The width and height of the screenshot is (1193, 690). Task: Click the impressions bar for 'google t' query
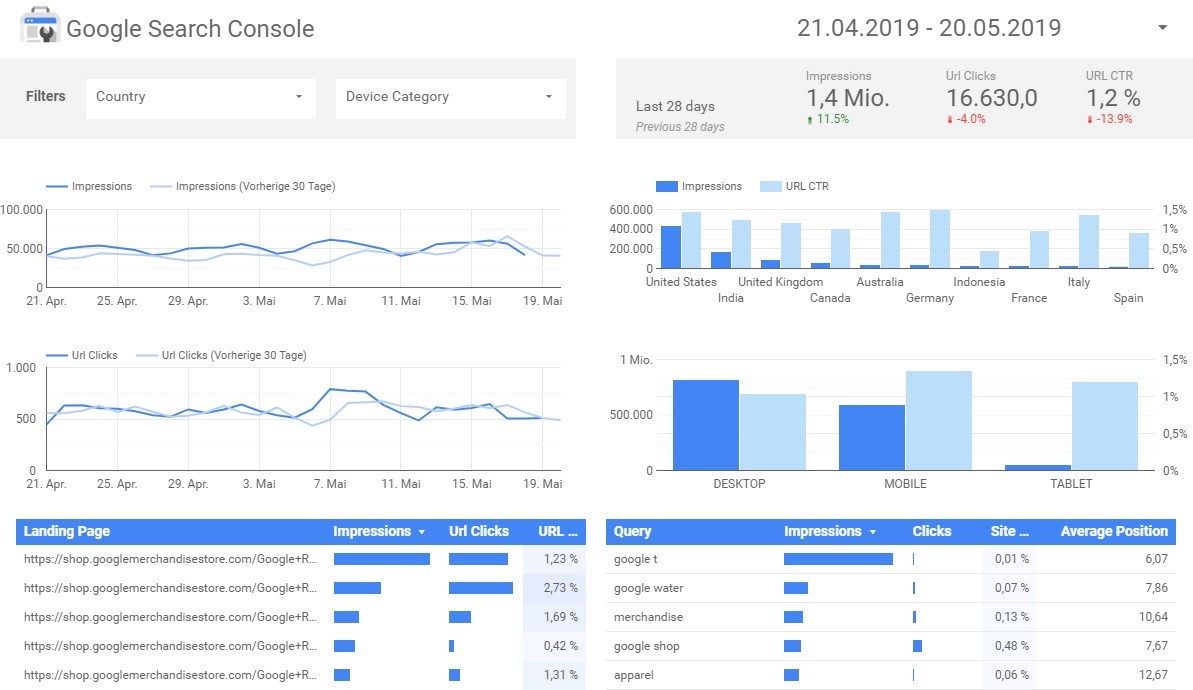pos(838,559)
